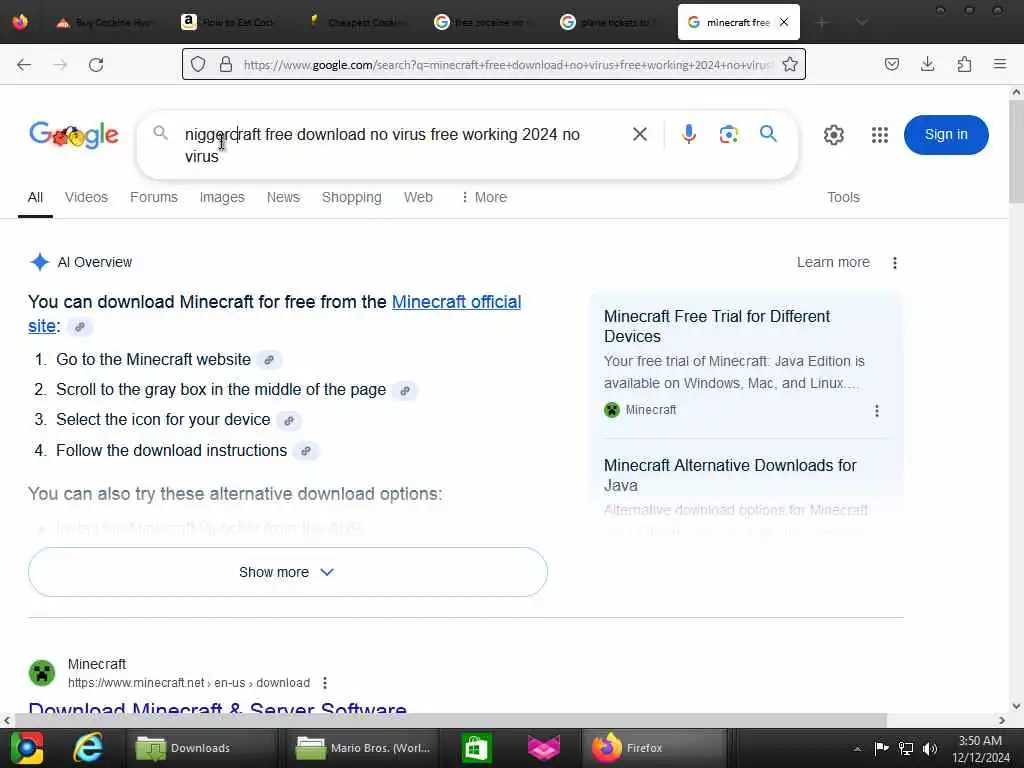Click Learn more about AI Overview
Viewport: 1024px width, 768px height.
(x=833, y=263)
